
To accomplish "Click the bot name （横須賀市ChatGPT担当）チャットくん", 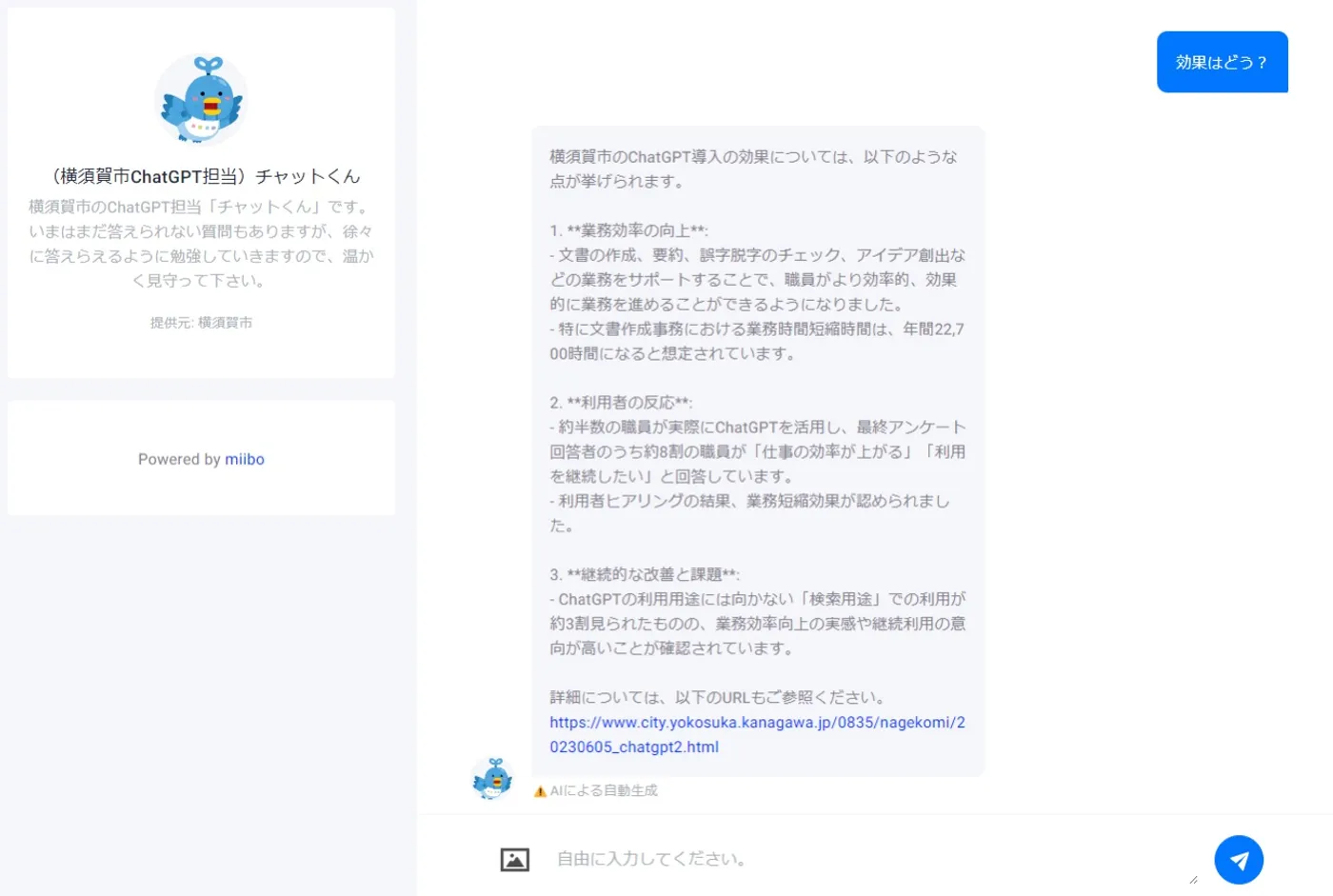I will click(202, 176).
